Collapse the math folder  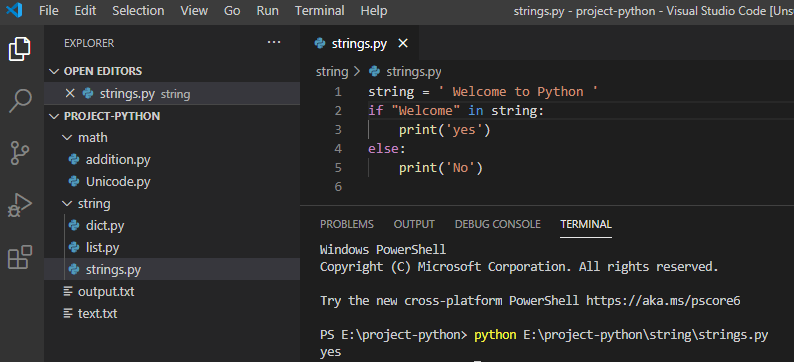click(67, 138)
